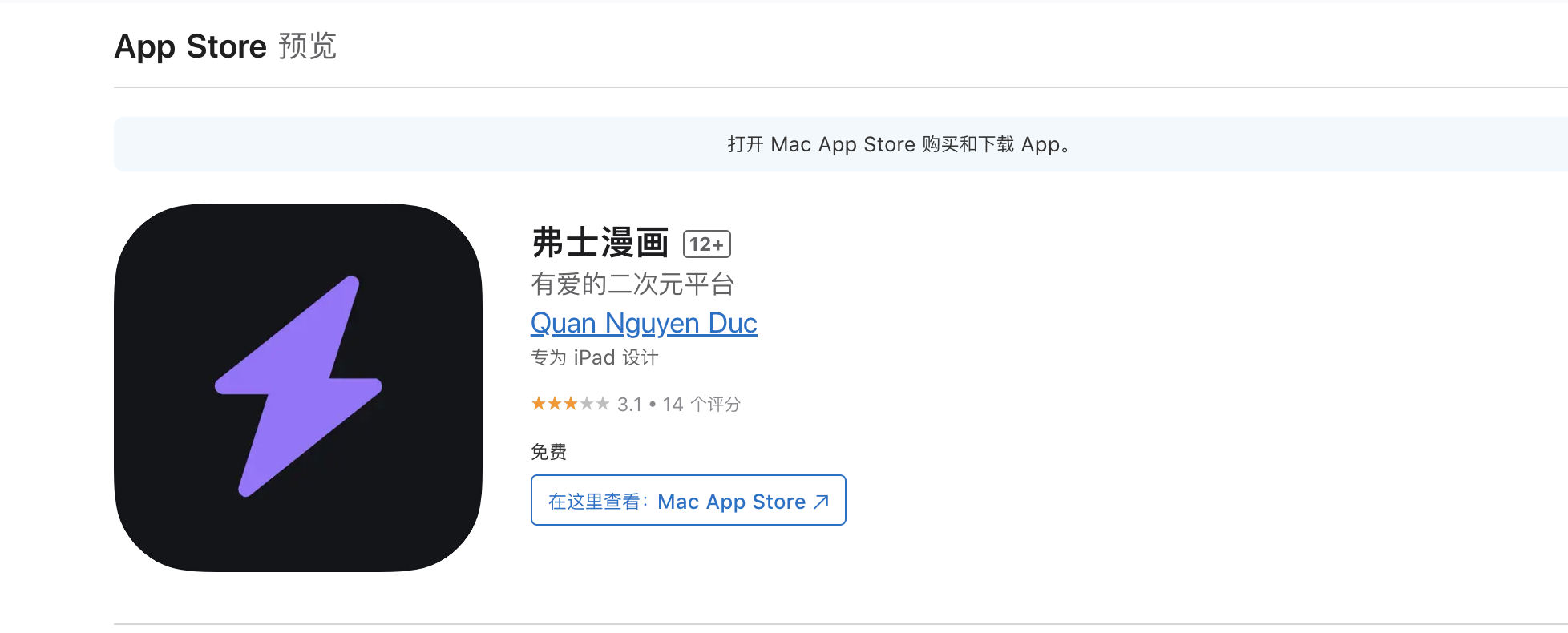The width and height of the screenshot is (1568, 633).
Task: Click the purple lightning bolt logo
Action: click(298, 386)
